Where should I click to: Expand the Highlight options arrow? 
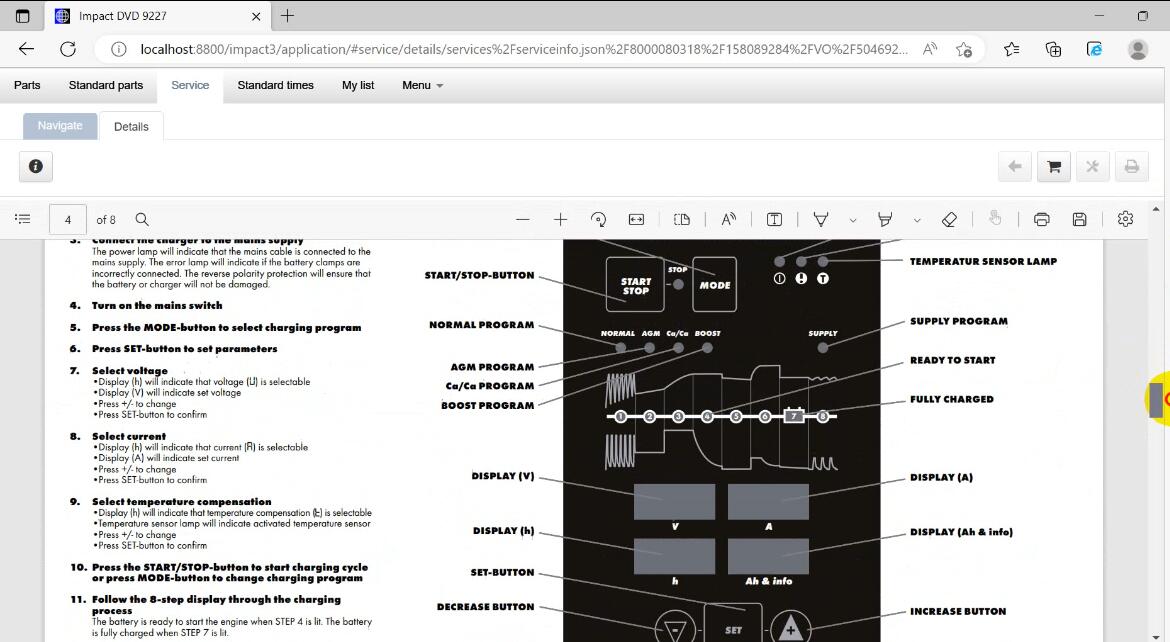coord(916,220)
